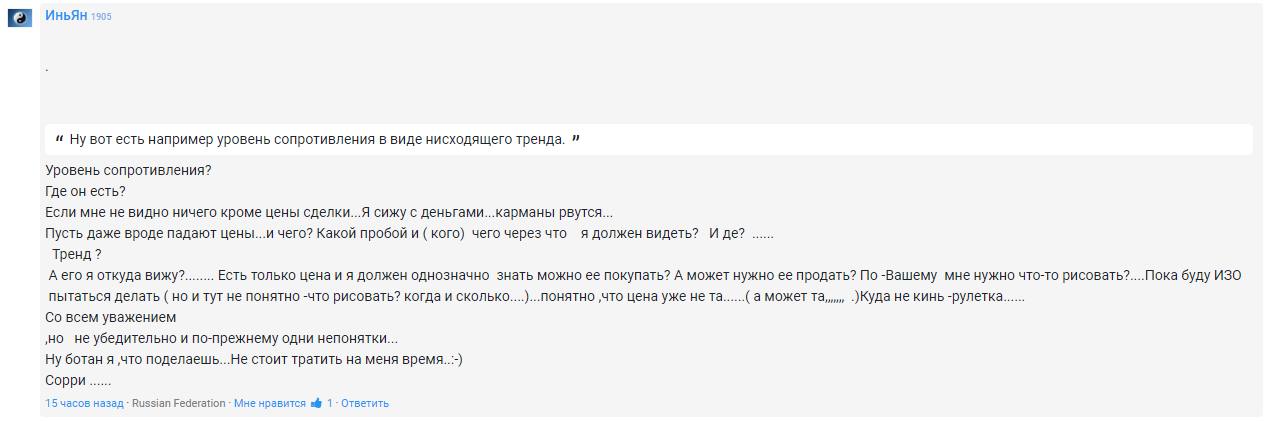1269x421 pixels.
Task: Click the 1905 rating next to username
Action: 101,17
